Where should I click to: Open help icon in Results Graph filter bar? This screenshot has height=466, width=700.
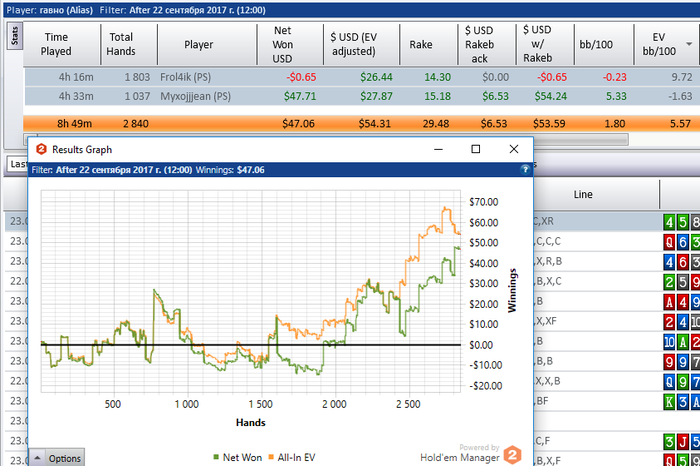pos(525,169)
